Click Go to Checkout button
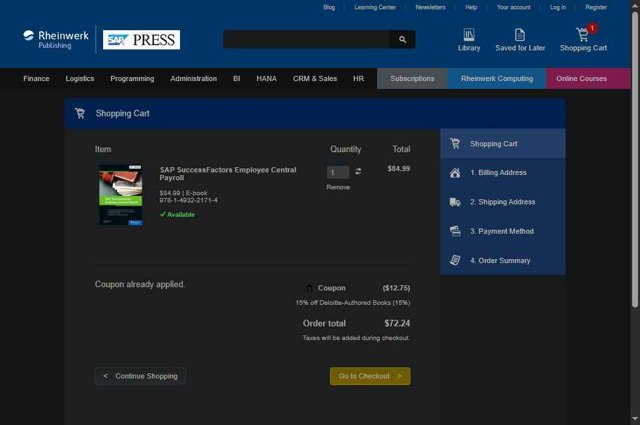The width and height of the screenshot is (640, 425). point(370,376)
